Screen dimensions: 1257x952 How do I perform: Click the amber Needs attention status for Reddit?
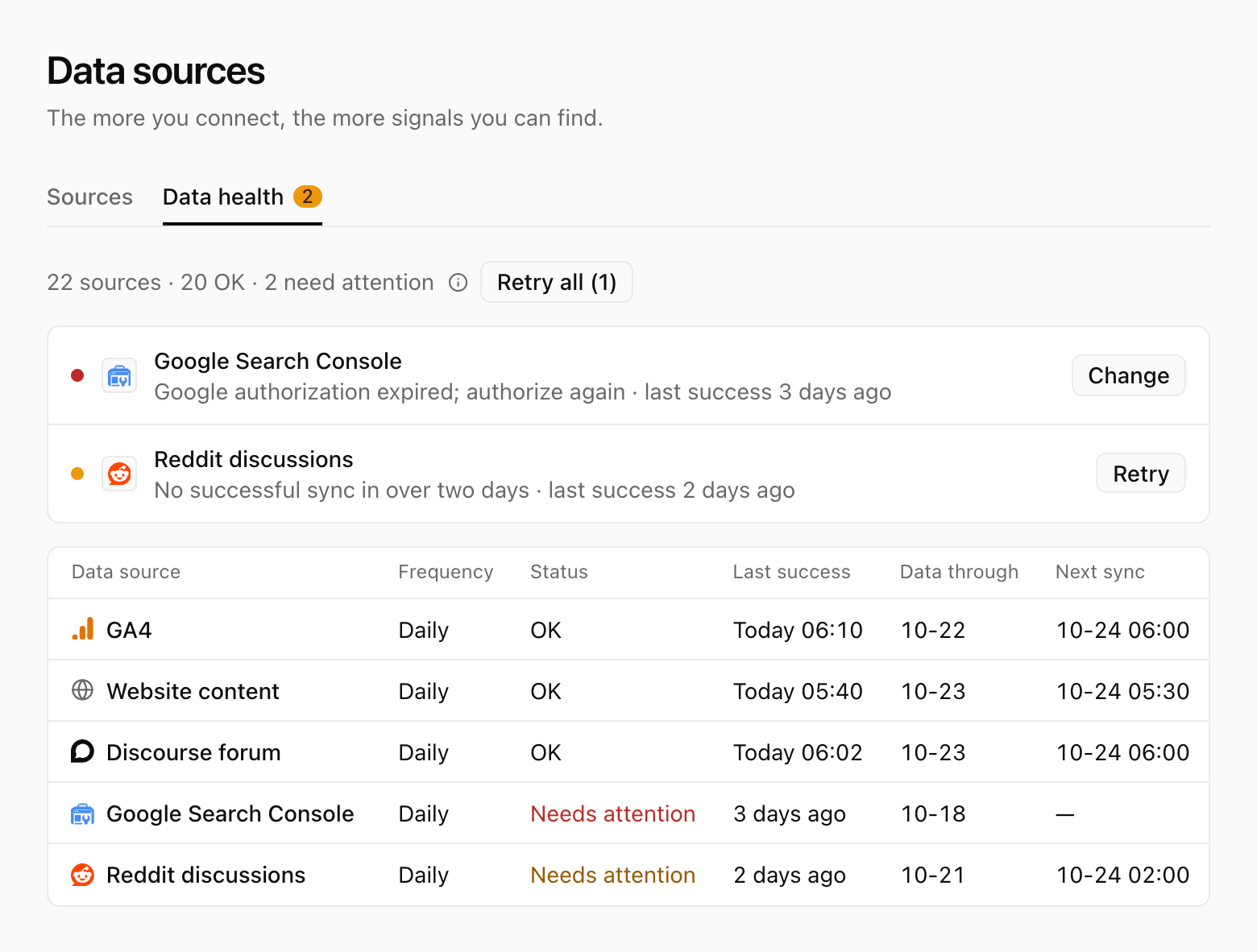coord(612,875)
